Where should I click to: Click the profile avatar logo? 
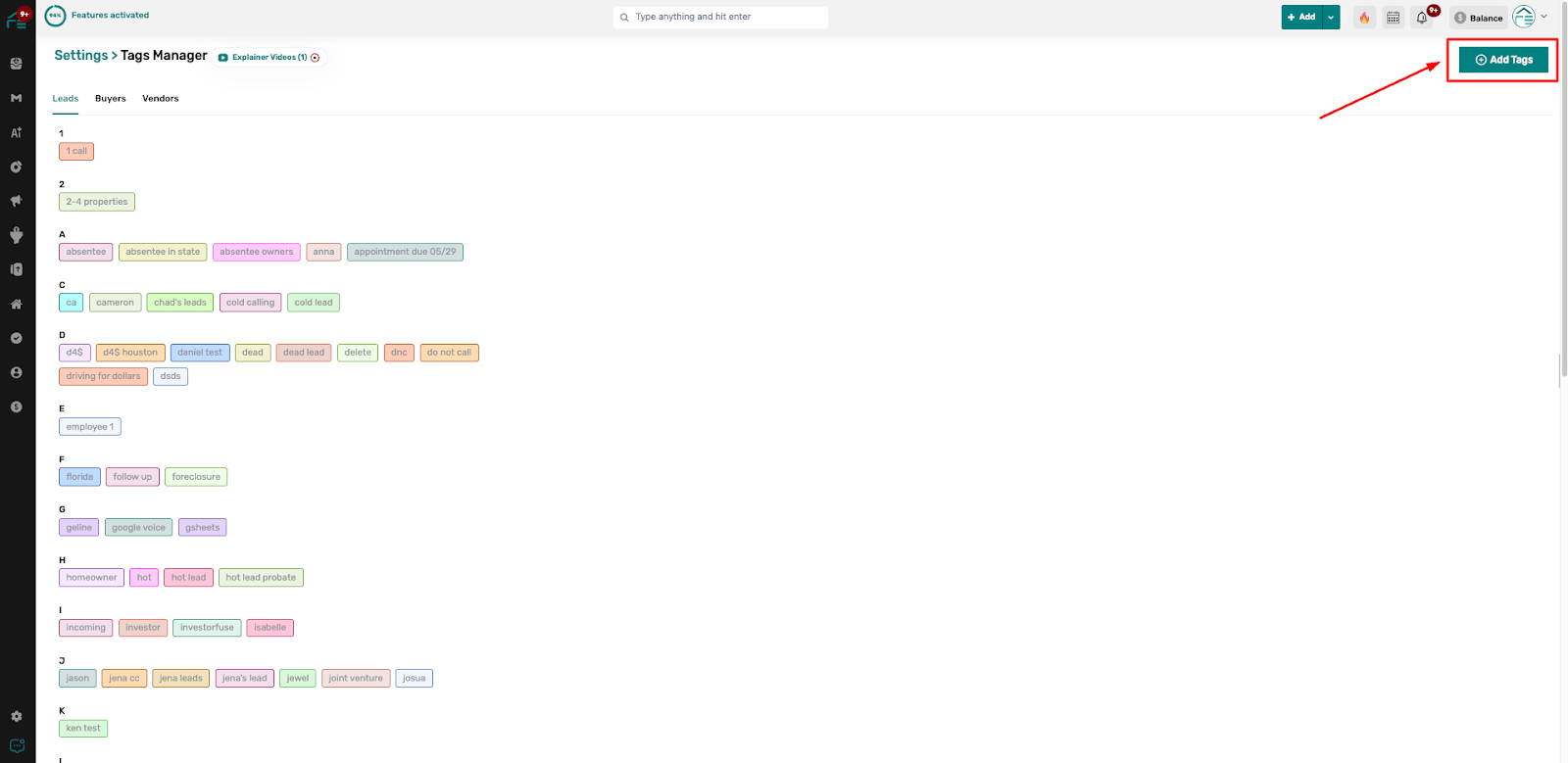click(1524, 17)
